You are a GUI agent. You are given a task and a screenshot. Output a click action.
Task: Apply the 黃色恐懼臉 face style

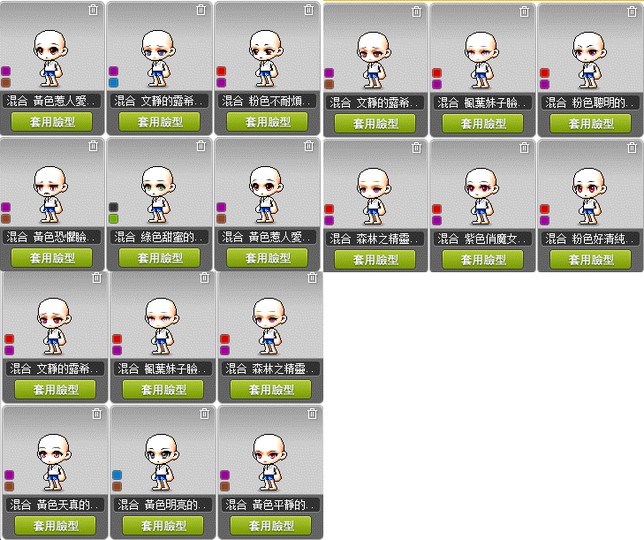(52, 258)
